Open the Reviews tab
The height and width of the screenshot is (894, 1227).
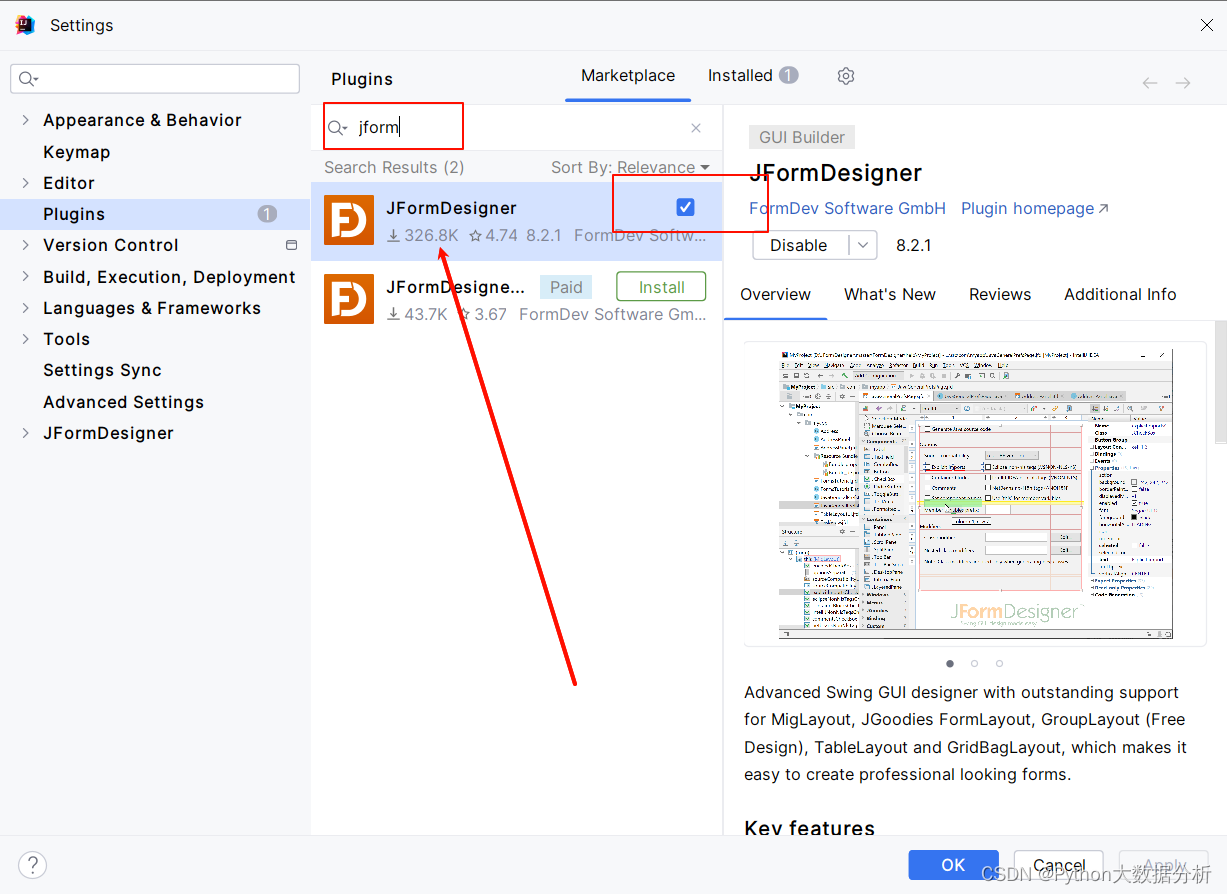1000,295
